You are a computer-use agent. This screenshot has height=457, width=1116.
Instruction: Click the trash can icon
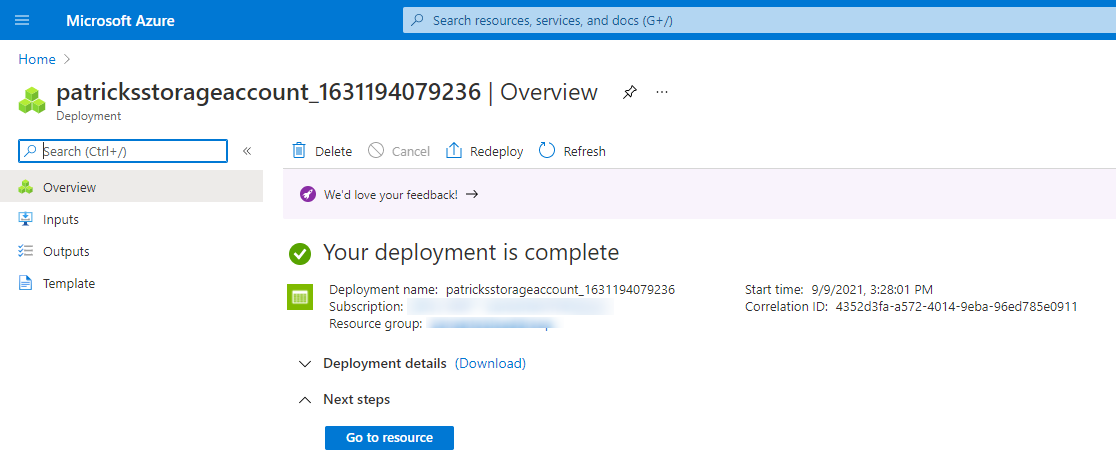[300, 151]
